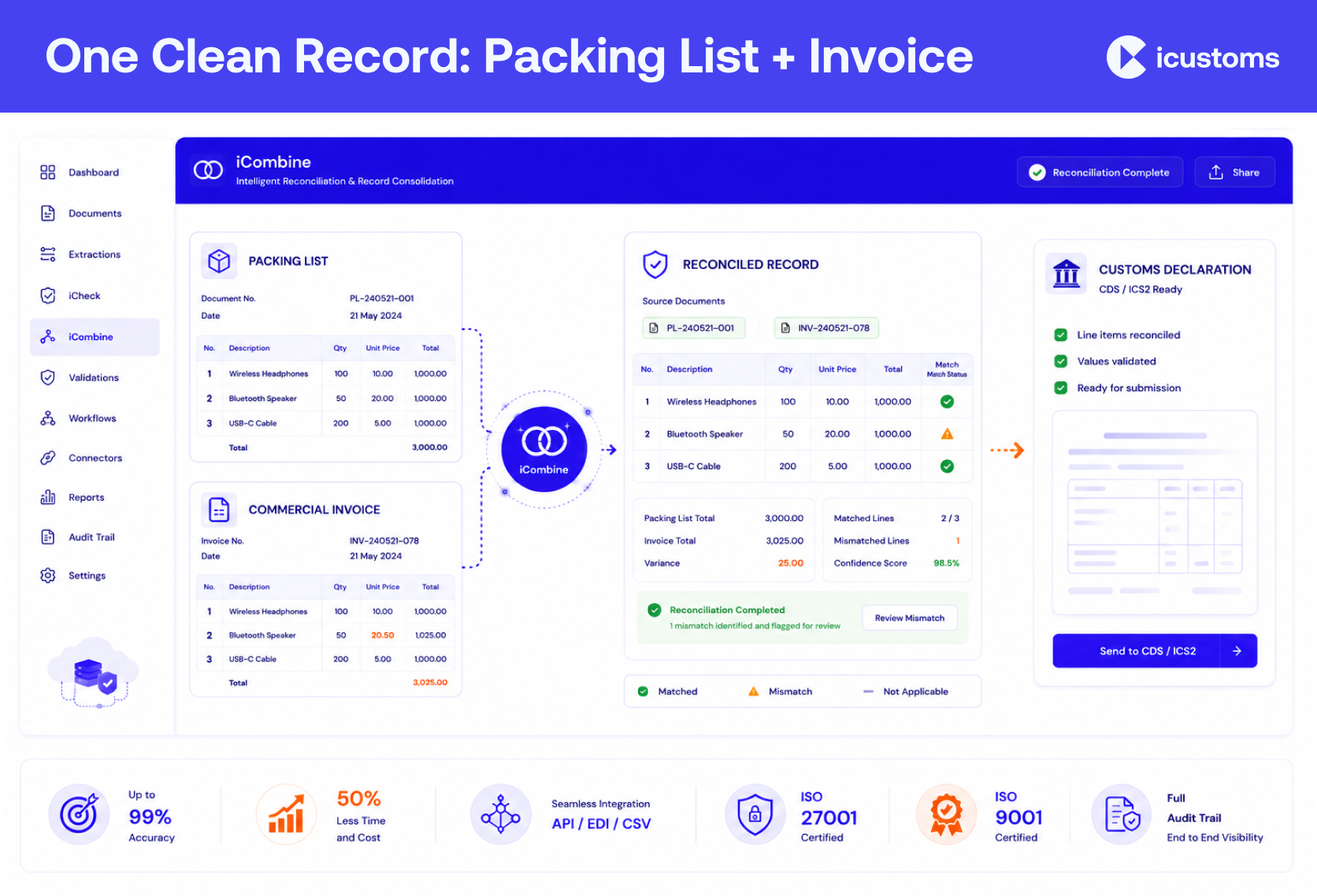Click the sidebar cloud storage illustration
Screen dimensions: 1317x896
pyautogui.click(x=95, y=672)
